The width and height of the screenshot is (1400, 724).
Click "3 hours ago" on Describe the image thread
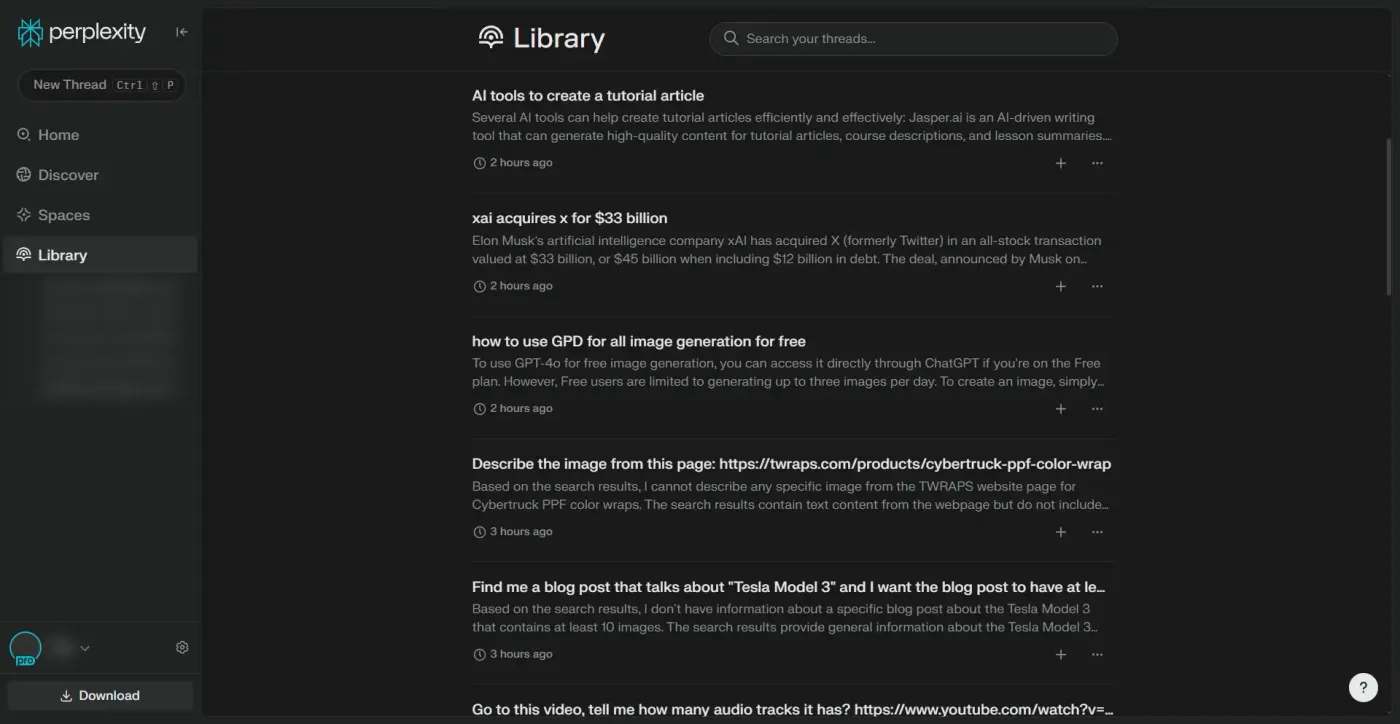(x=521, y=531)
